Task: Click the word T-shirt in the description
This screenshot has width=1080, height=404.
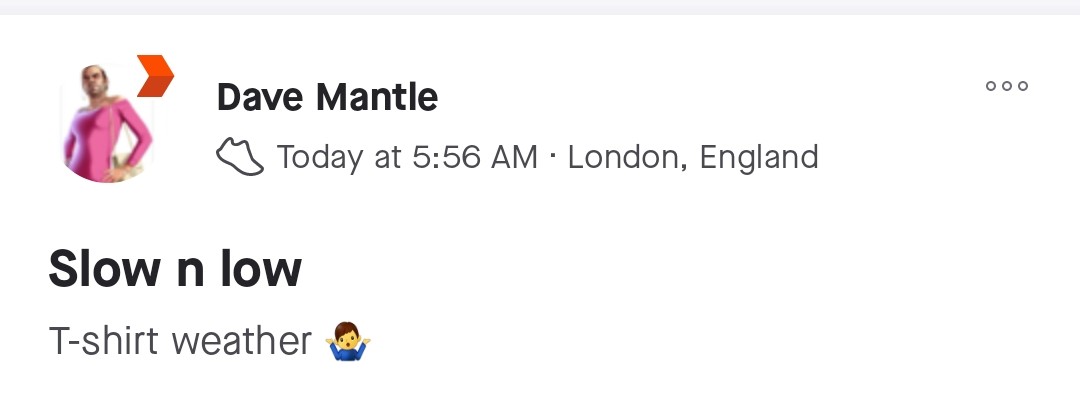Action: 104,342
